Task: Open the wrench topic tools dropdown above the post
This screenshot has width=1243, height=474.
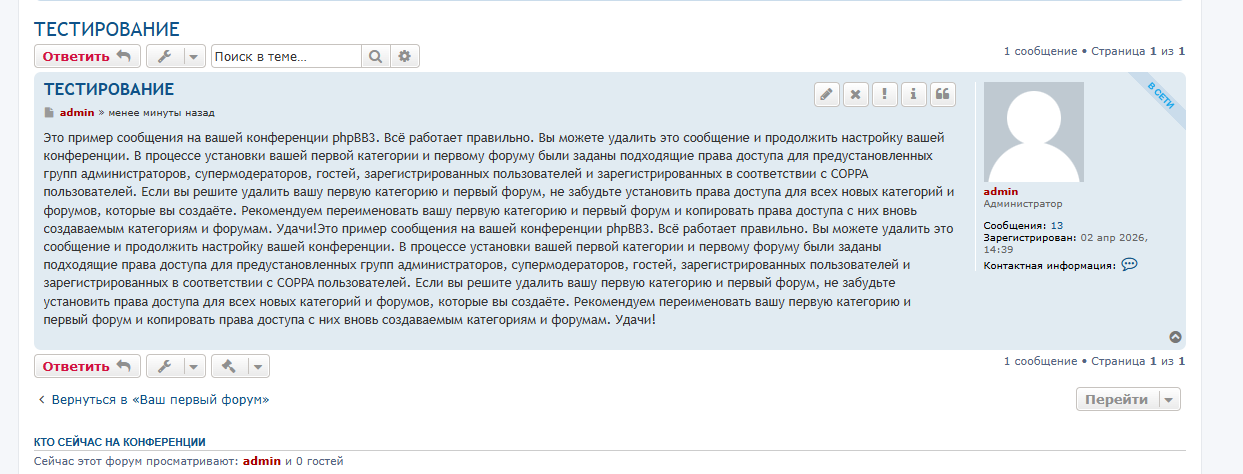Action: [x=176, y=56]
